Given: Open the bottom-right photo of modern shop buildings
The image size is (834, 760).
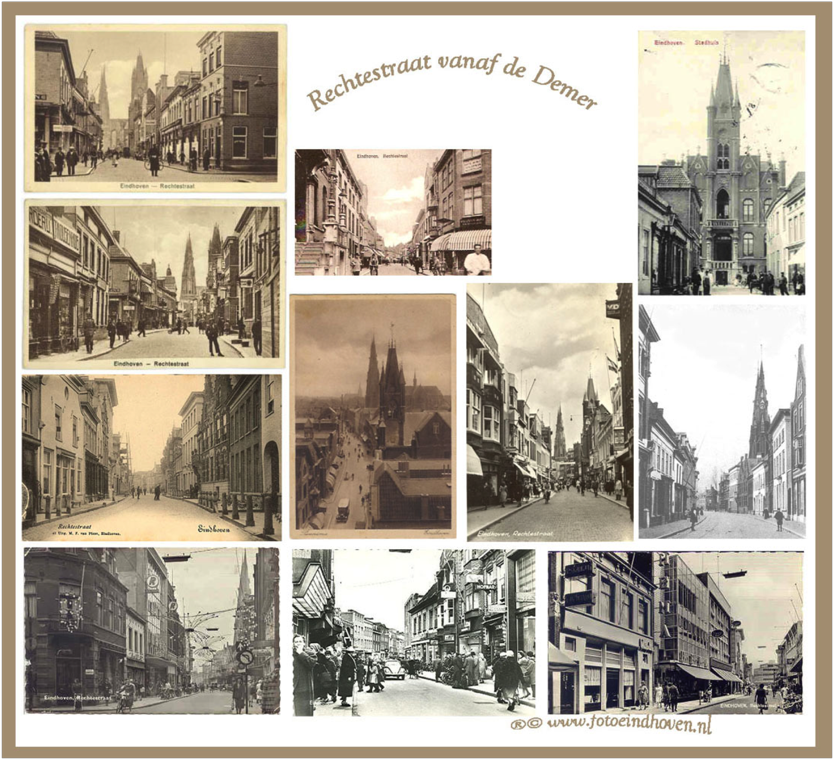Looking at the screenshot, I should 674,632.
